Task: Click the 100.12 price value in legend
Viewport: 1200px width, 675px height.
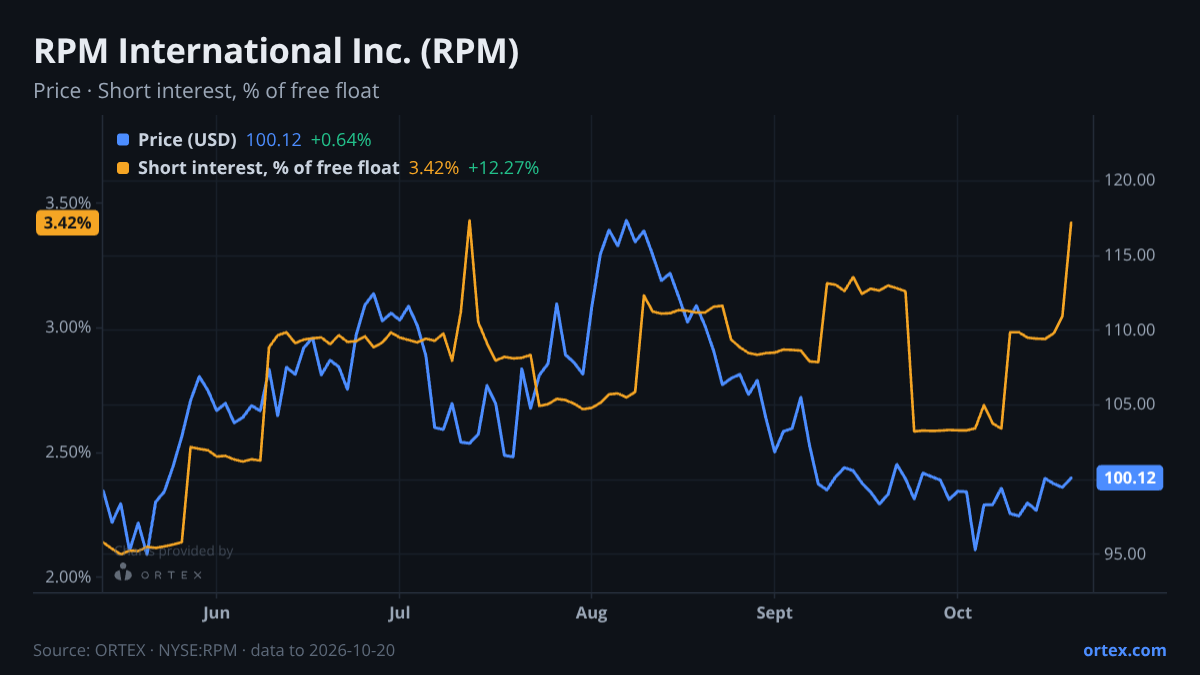Action: [x=273, y=140]
